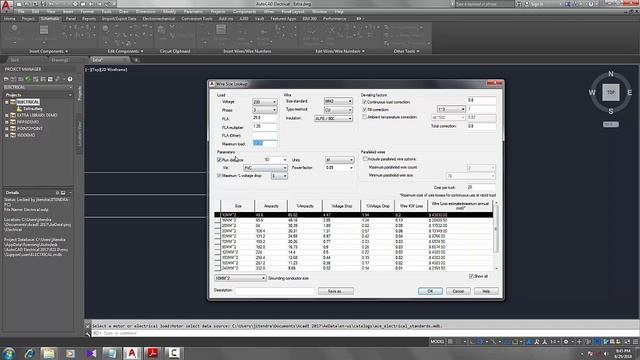640x360 pixels.
Task: Open the Units dropdown
Action: coord(339,160)
